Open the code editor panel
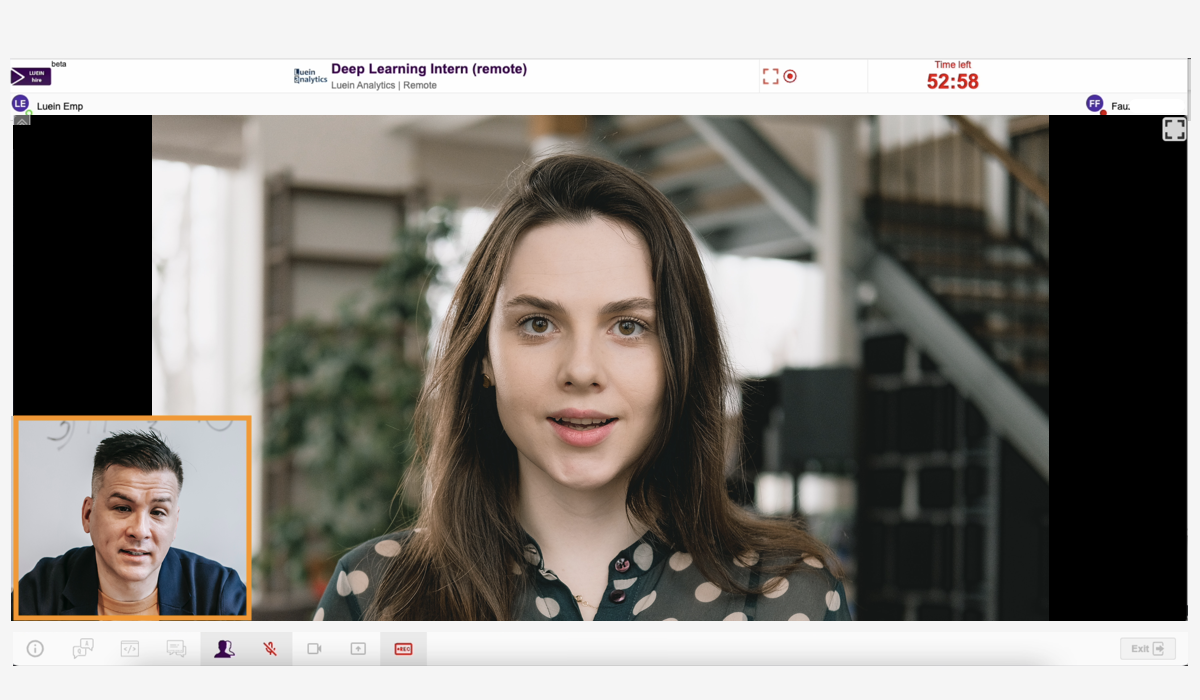This screenshot has height=700, width=1200. click(129, 649)
